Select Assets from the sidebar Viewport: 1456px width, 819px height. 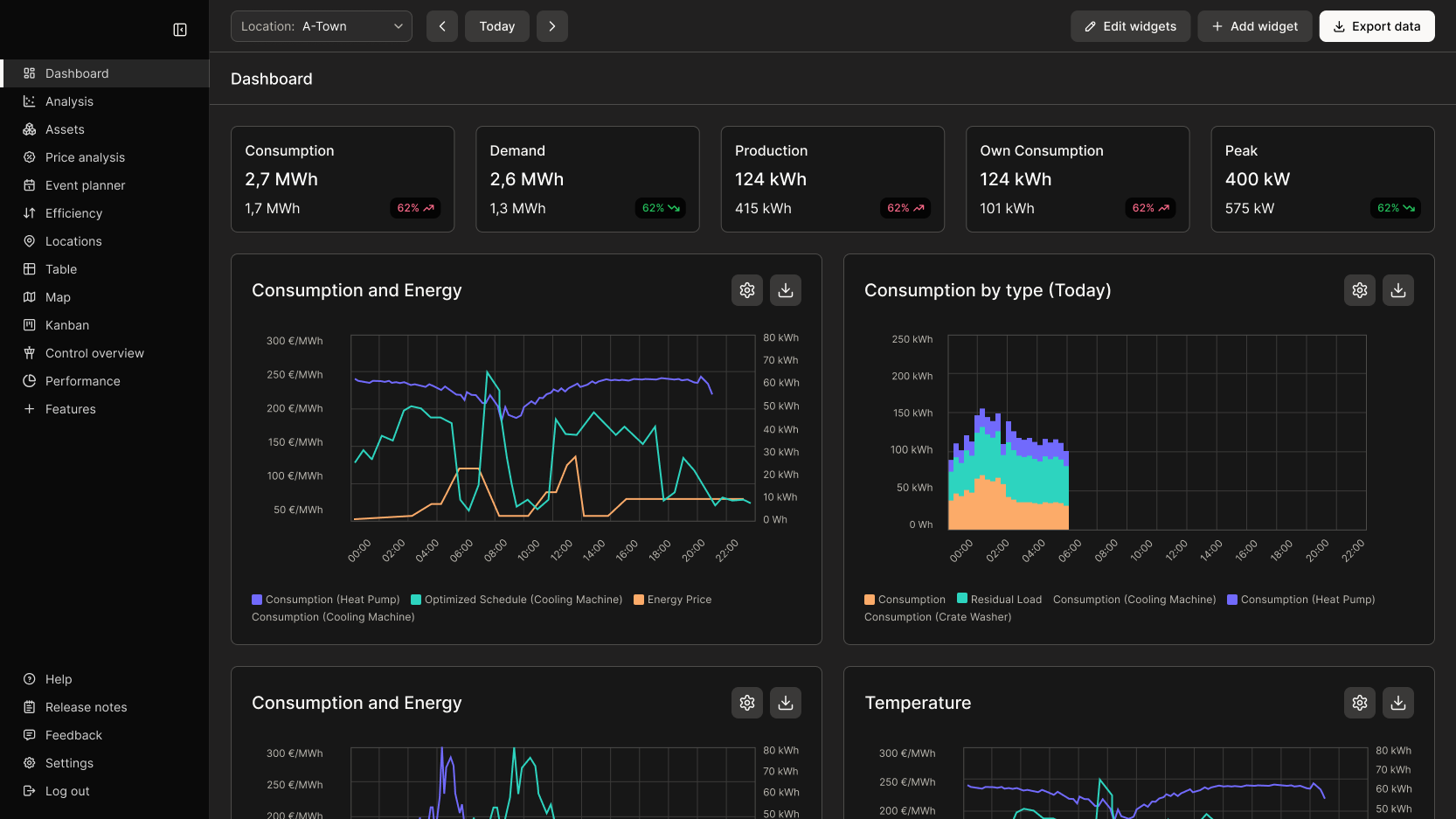click(x=66, y=128)
